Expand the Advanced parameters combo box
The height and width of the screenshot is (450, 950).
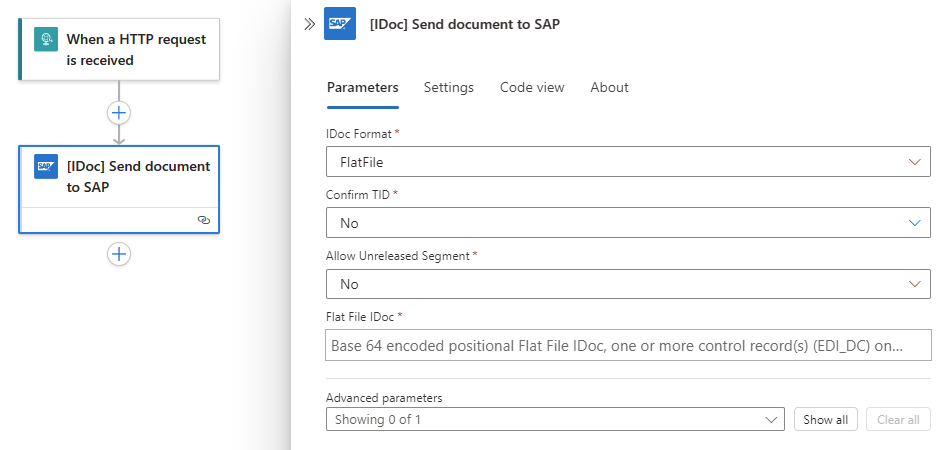[555, 420]
